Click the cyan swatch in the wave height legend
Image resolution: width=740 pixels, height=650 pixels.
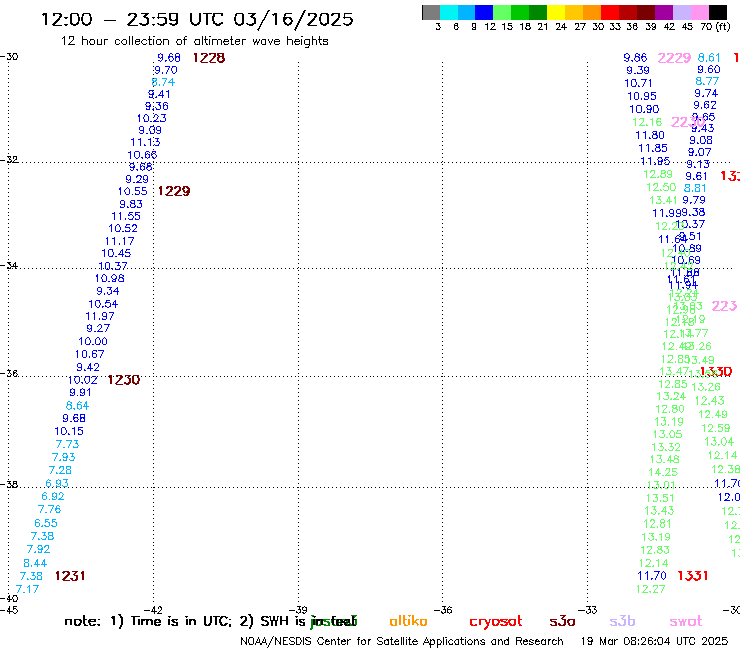(449, 12)
